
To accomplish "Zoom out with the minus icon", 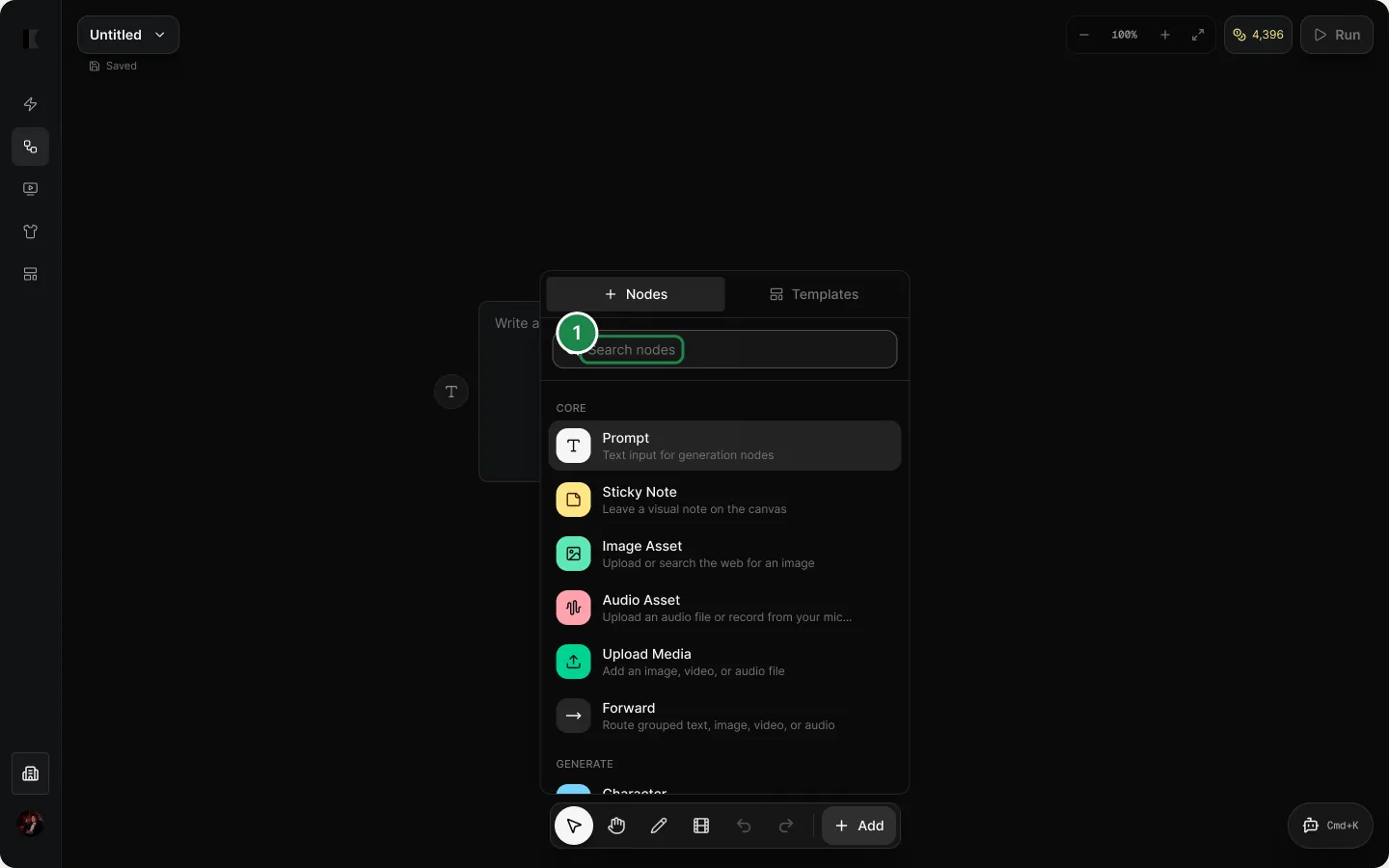I will 1084,35.
